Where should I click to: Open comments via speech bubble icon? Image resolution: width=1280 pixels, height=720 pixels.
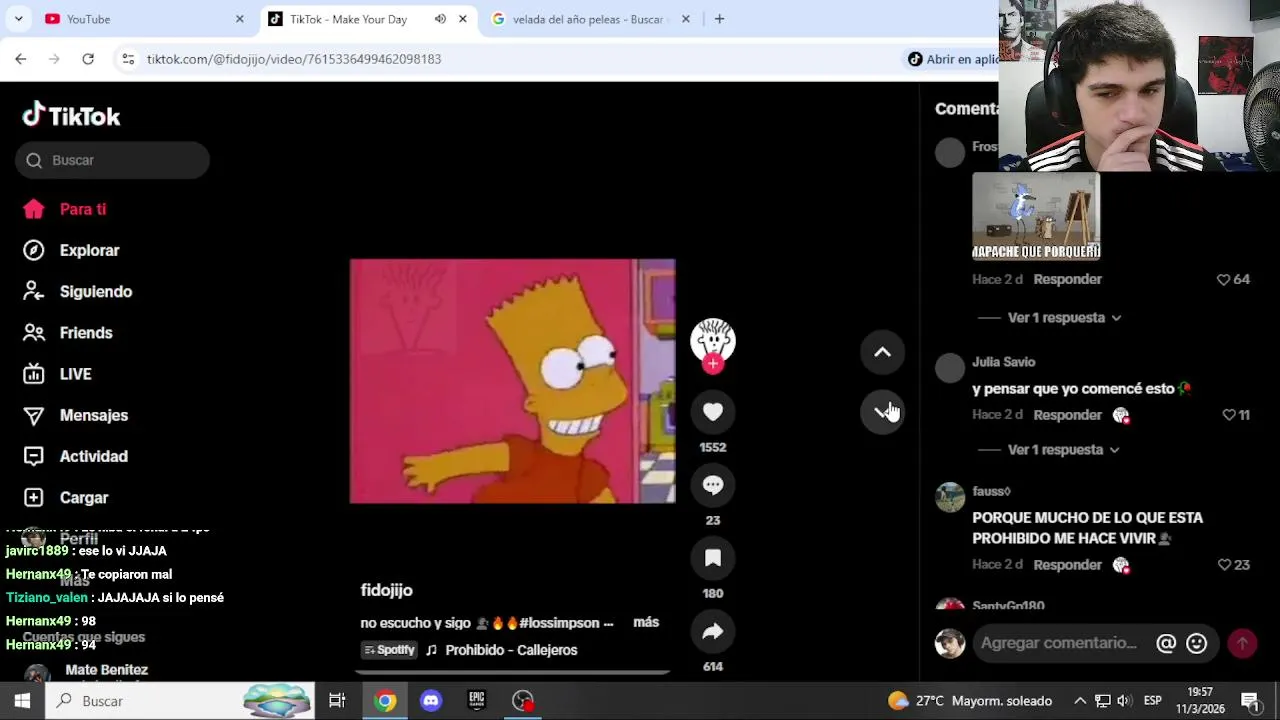(x=712, y=485)
